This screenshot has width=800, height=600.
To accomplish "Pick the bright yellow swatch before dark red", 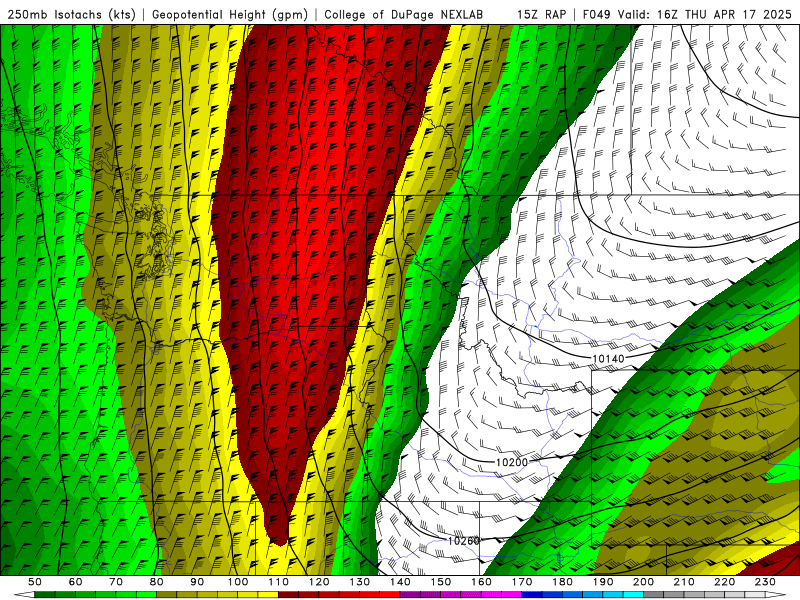I will point(268,594).
